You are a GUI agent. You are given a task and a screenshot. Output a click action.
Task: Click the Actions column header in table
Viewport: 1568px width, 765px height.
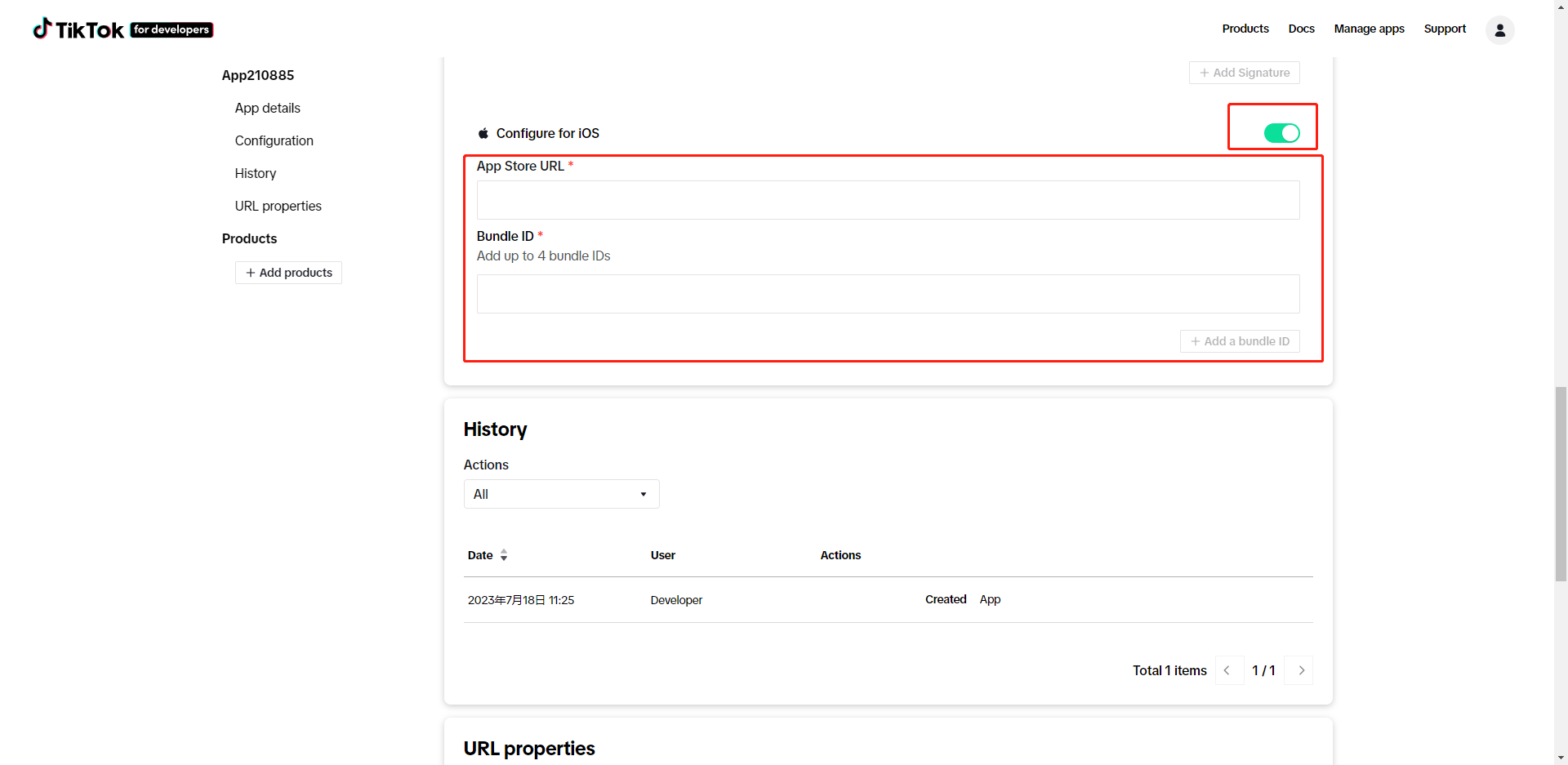[840, 555]
